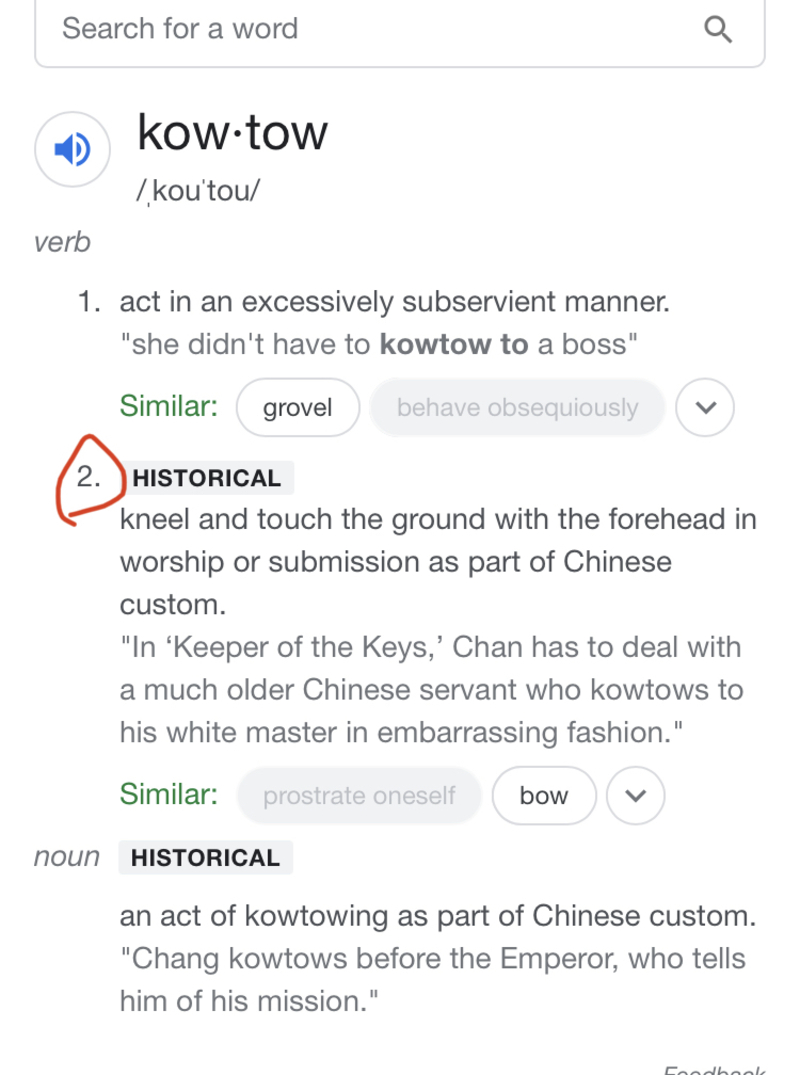Click the verb part-of-speech label
800x1075 pixels.
point(62,242)
